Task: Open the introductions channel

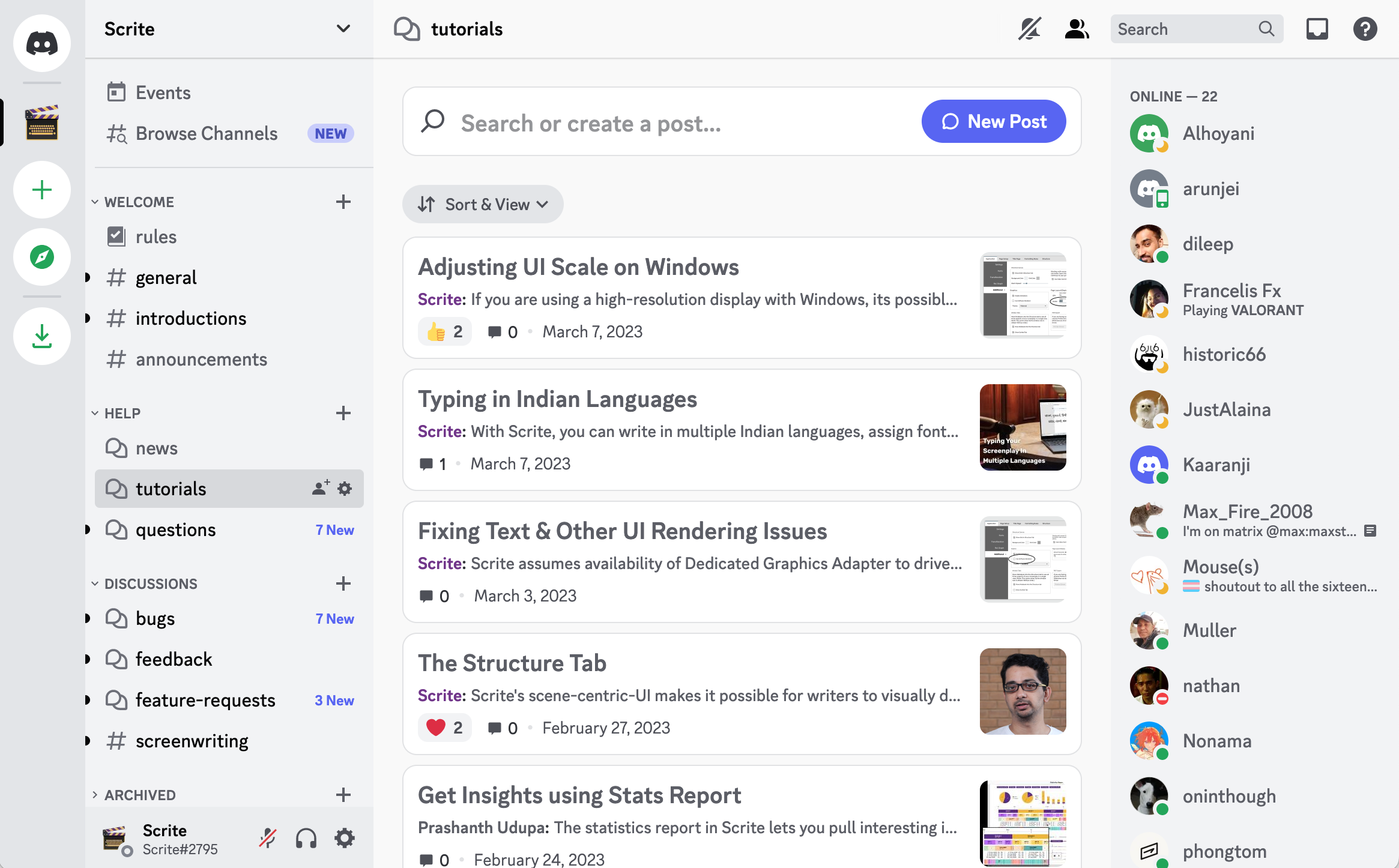Action: [229, 318]
